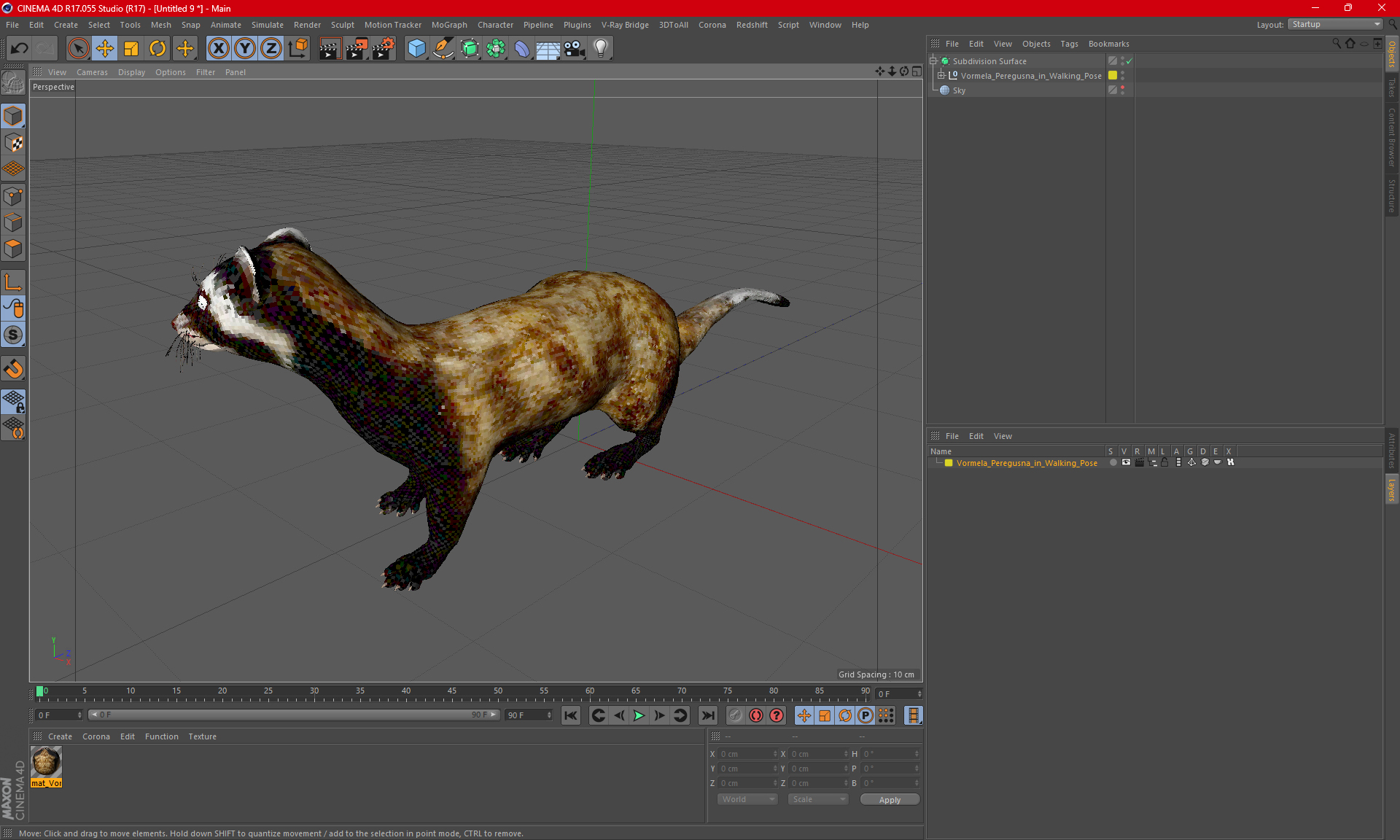Viewport: 1400px width, 840px height.
Task: Open the MoGraph menu
Action: click(449, 25)
